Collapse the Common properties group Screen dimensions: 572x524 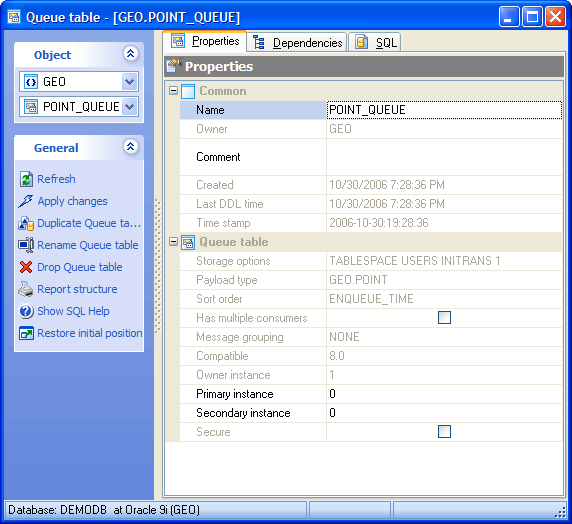pyautogui.click(x=174, y=91)
